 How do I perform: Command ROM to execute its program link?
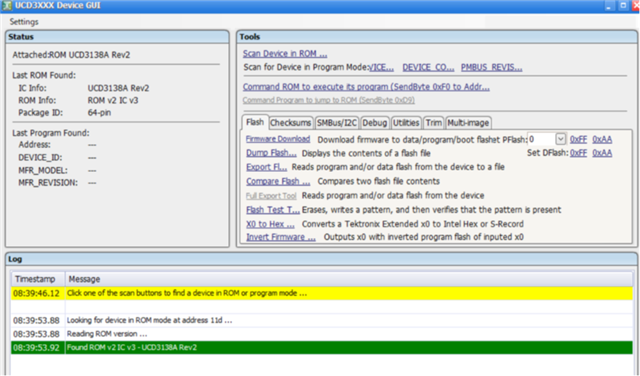pyautogui.click(x=366, y=87)
